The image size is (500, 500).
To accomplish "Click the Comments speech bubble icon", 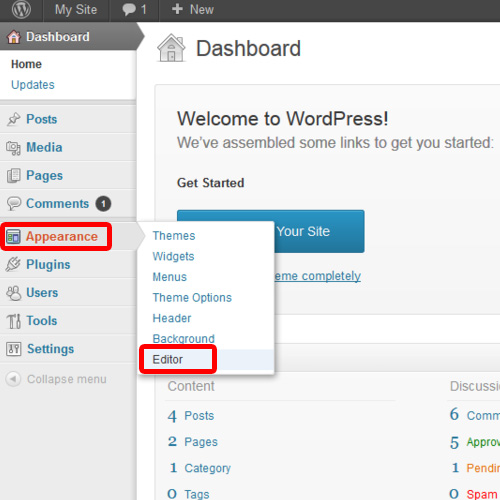I will [14, 203].
